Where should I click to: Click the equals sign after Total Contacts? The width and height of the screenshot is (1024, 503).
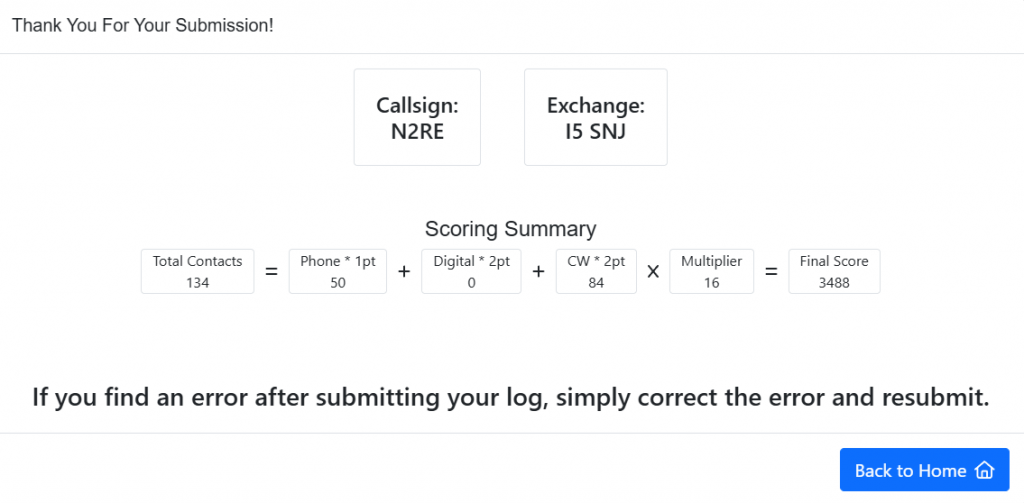click(x=271, y=271)
